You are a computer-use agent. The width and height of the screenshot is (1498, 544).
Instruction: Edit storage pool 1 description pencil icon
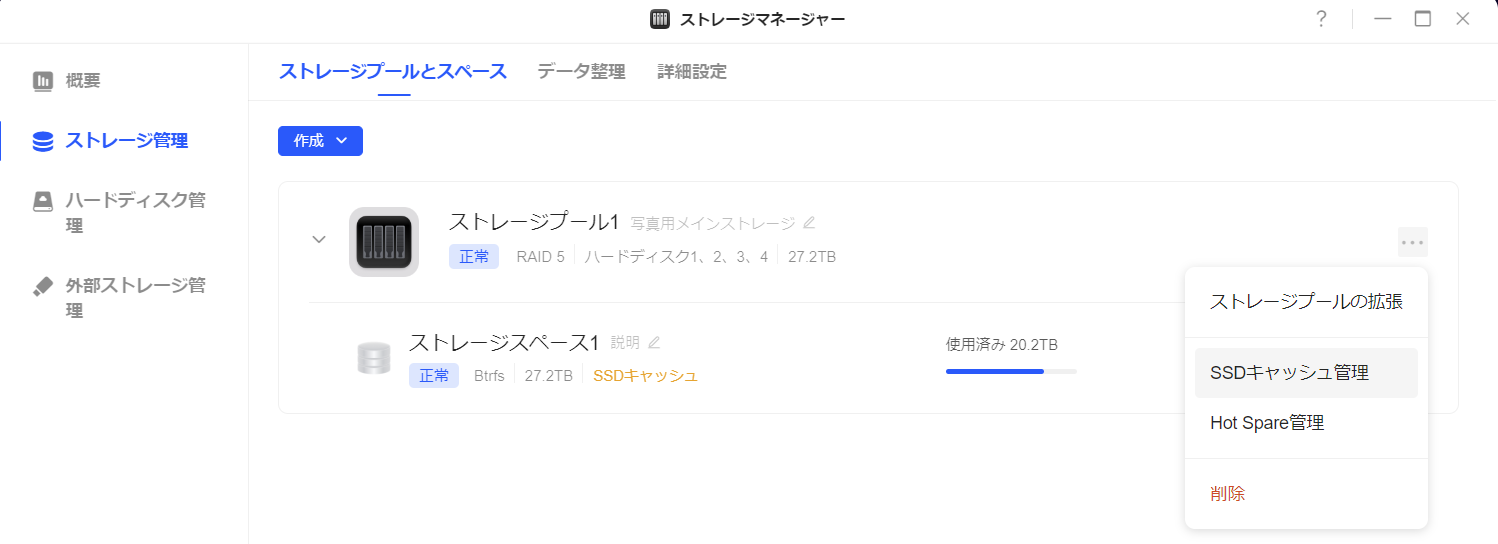[x=809, y=222]
